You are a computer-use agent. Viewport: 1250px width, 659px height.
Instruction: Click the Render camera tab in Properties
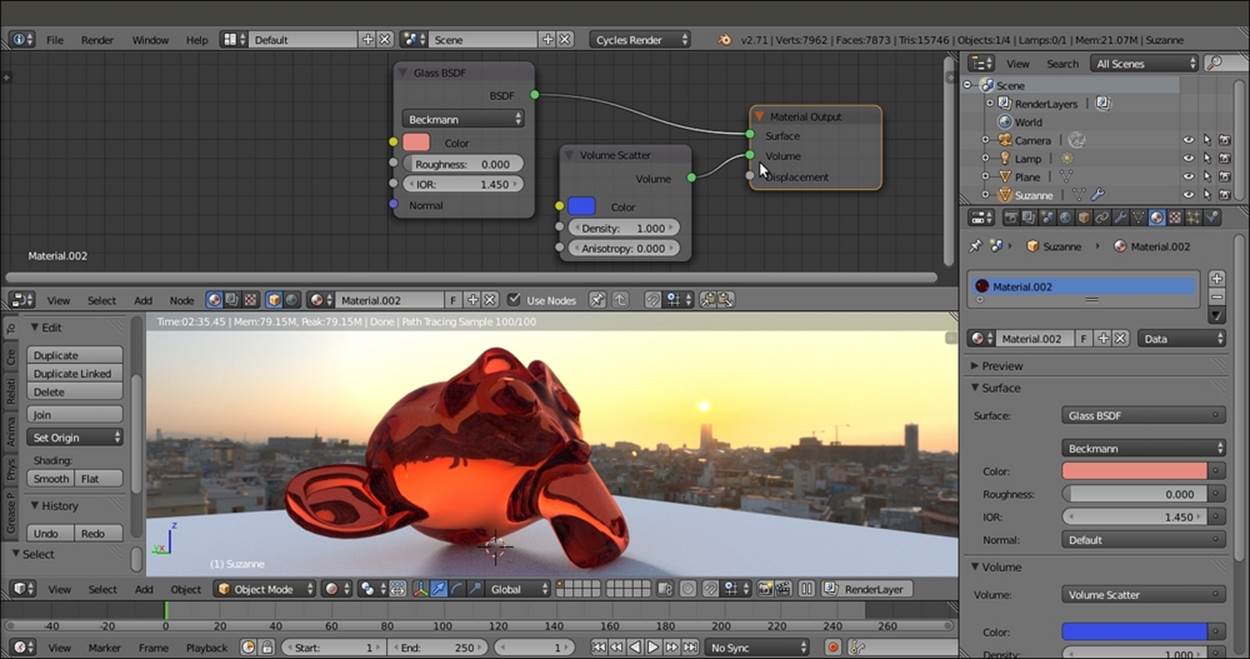(x=1010, y=217)
